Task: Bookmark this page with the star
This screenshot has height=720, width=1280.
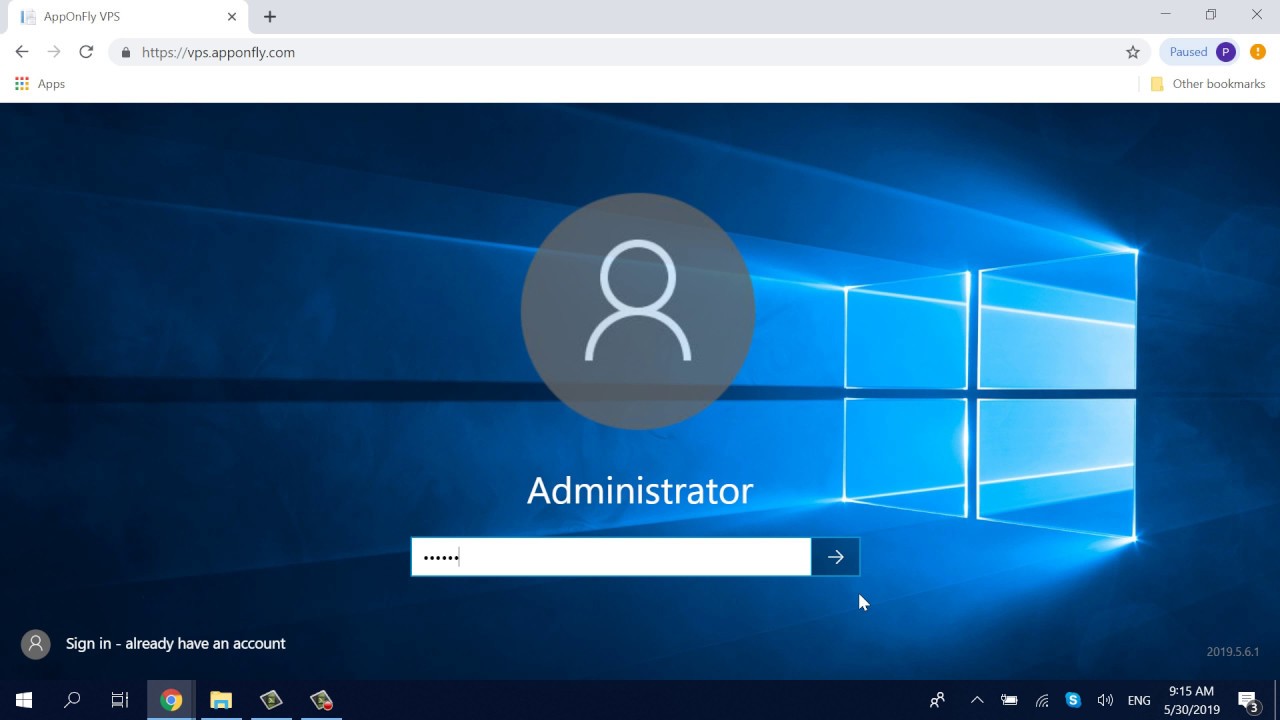Action: [1133, 52]
